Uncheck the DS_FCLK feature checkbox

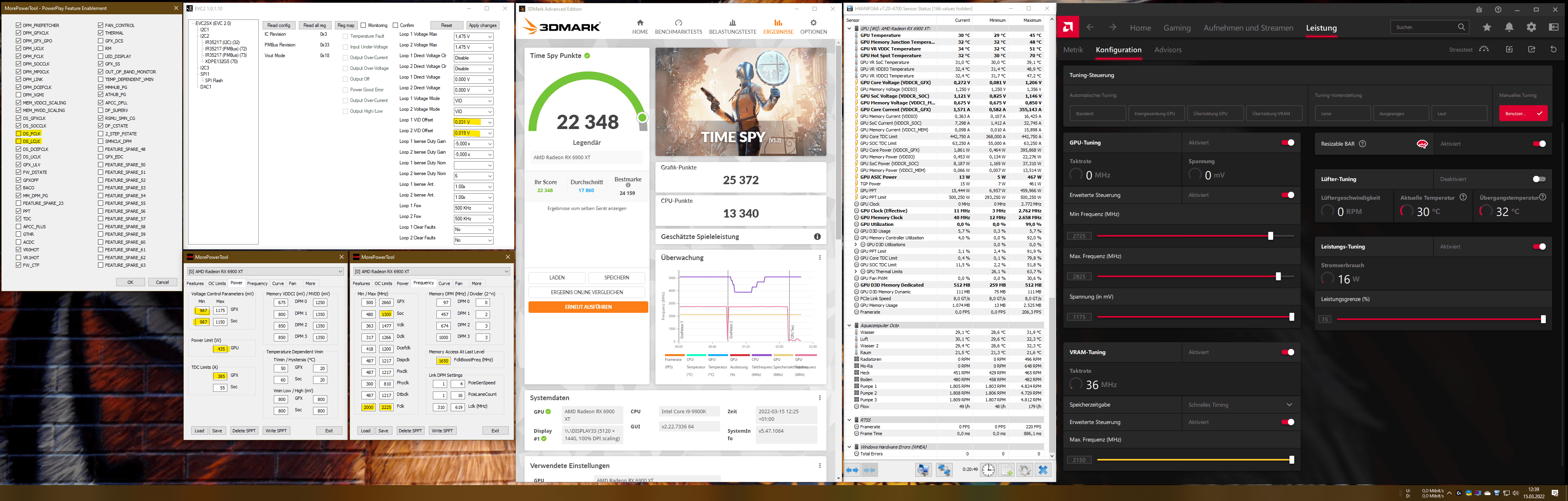[x=19, y=133]
